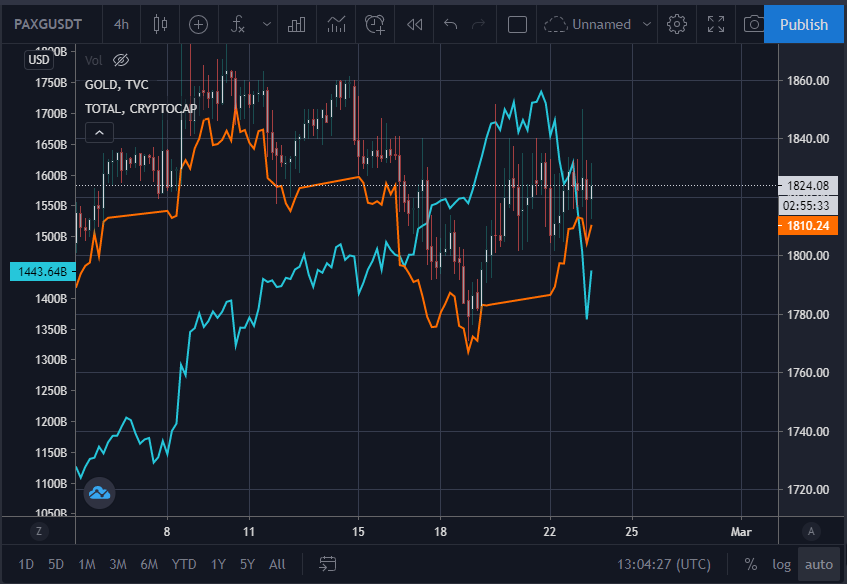Click the 22 date axis label
Viewport: 847px width, 584px height.
click(549, 532)
